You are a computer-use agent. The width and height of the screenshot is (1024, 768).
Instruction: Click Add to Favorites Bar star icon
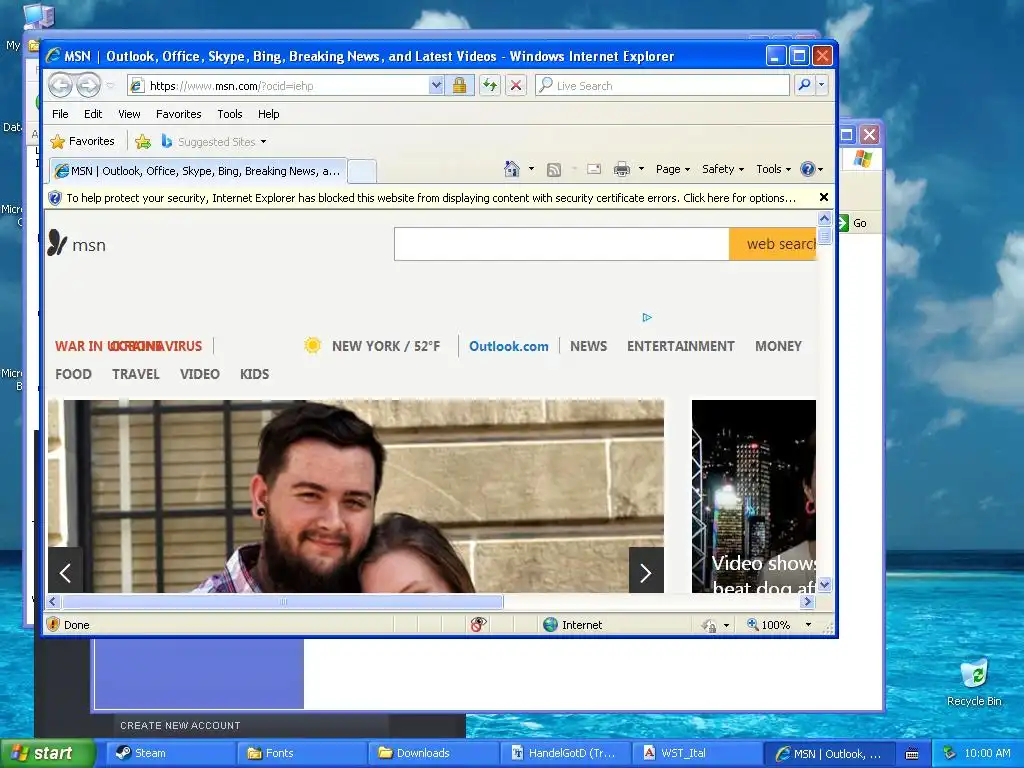point(143,141)
